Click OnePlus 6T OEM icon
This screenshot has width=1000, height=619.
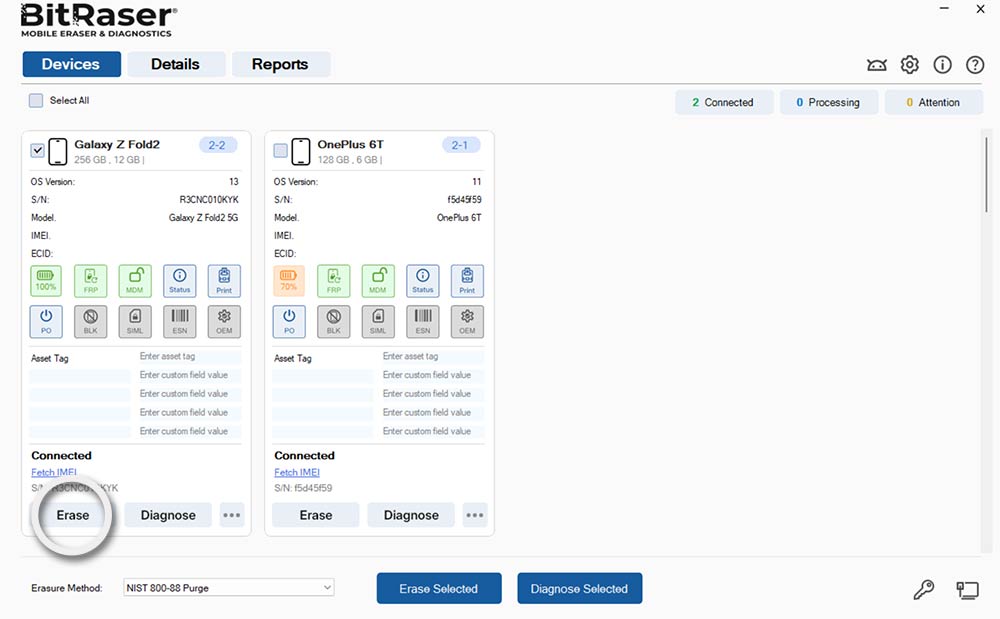click(x=467, y=321)
